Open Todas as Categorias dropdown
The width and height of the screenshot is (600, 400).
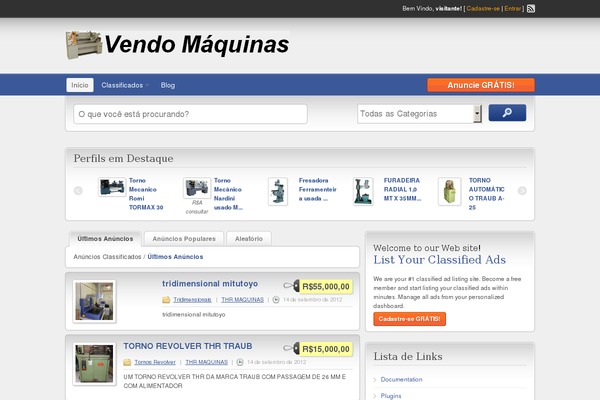[419, 114]
